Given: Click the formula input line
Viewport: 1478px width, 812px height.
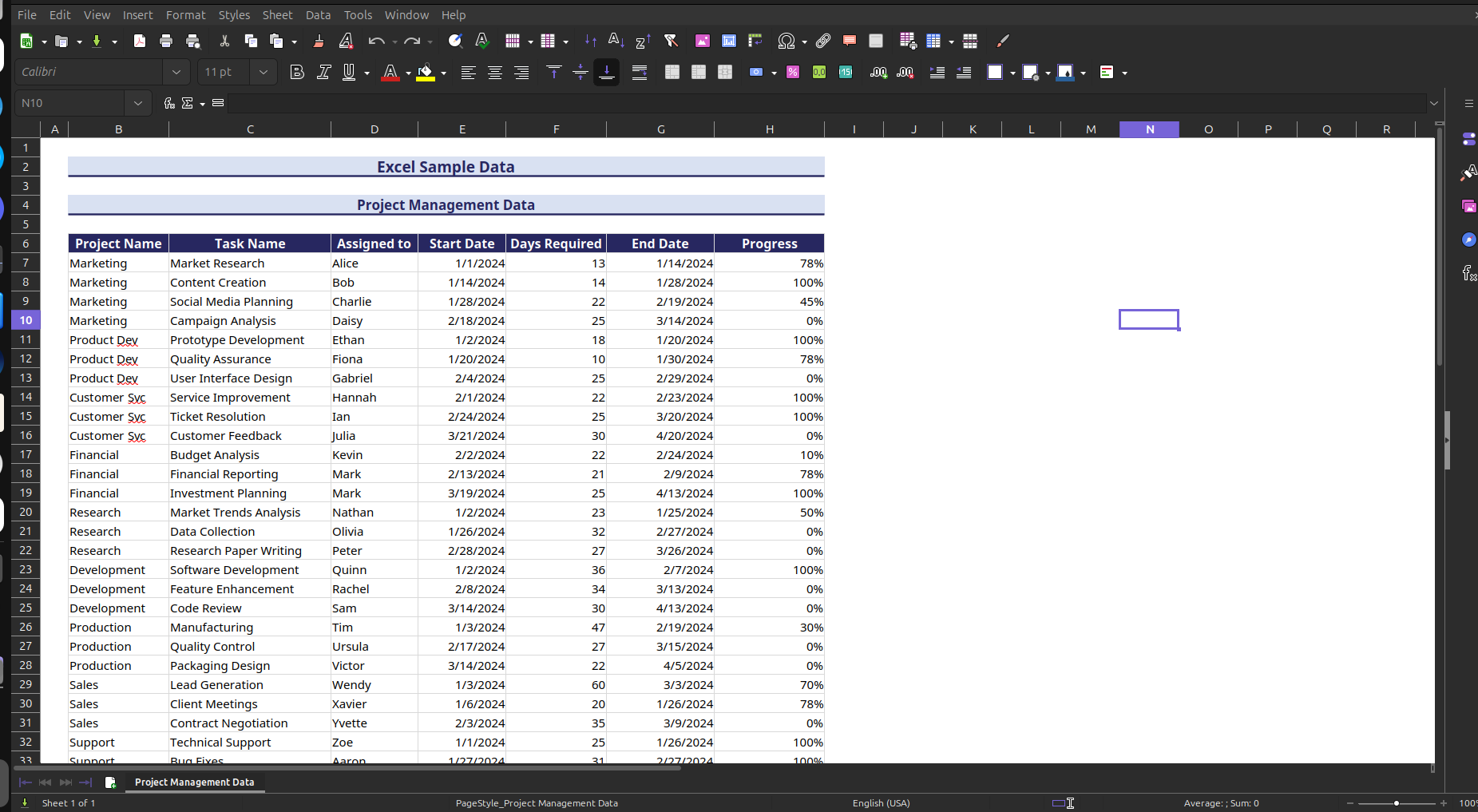Looking at the screenshot, I should [827, 103].
